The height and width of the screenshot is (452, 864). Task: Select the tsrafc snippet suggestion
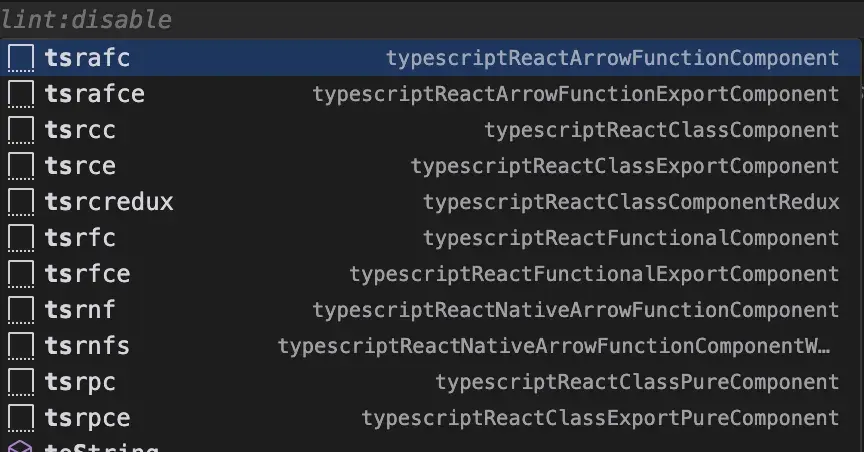[87, 58]
